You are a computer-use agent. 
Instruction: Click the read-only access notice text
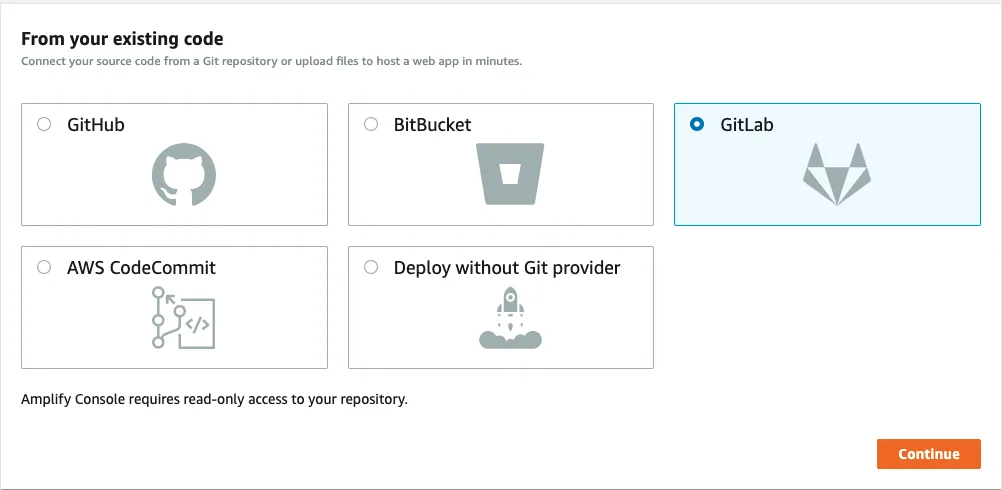click(x=214, y=400)
